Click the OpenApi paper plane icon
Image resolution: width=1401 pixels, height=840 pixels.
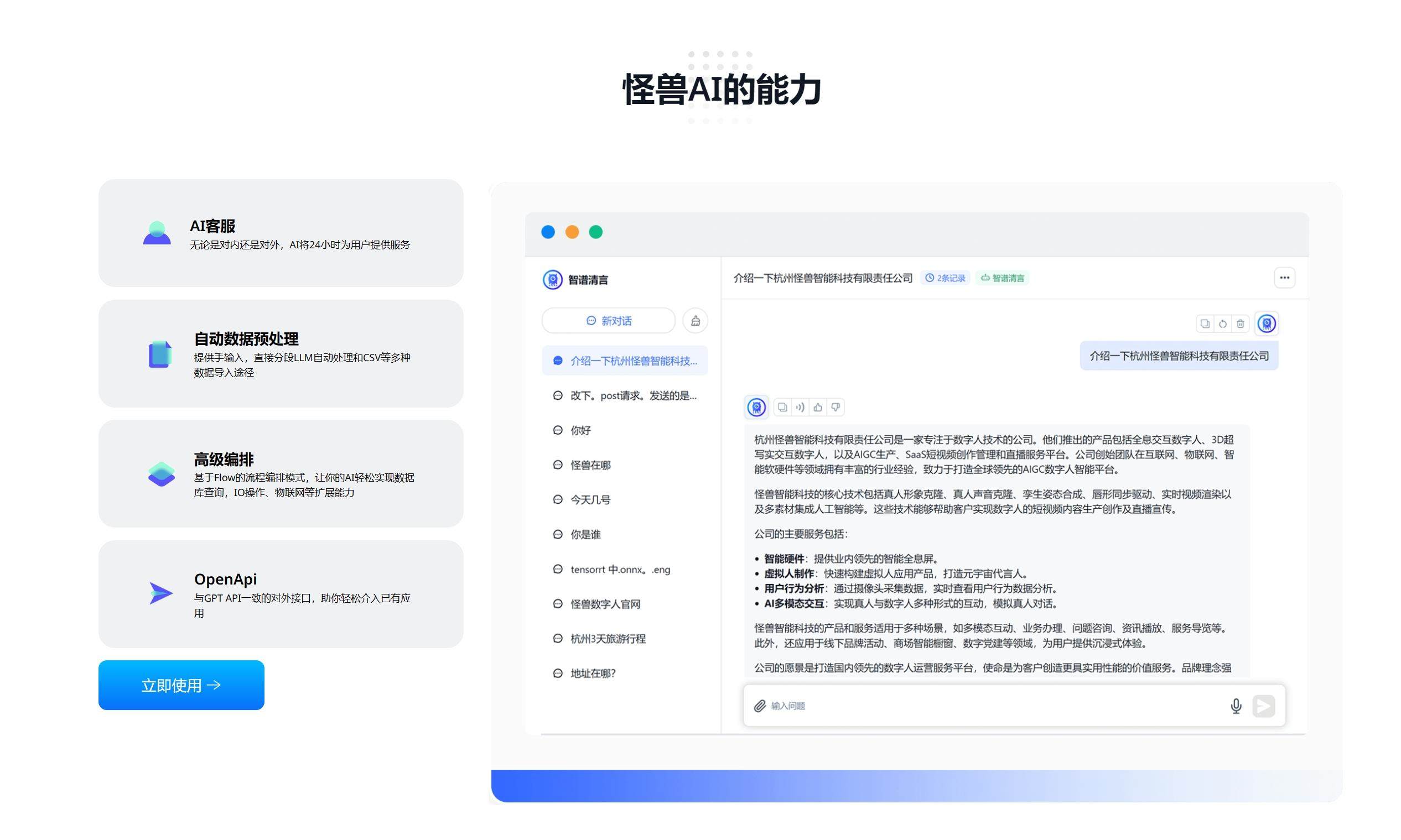(x=161, y=593)
